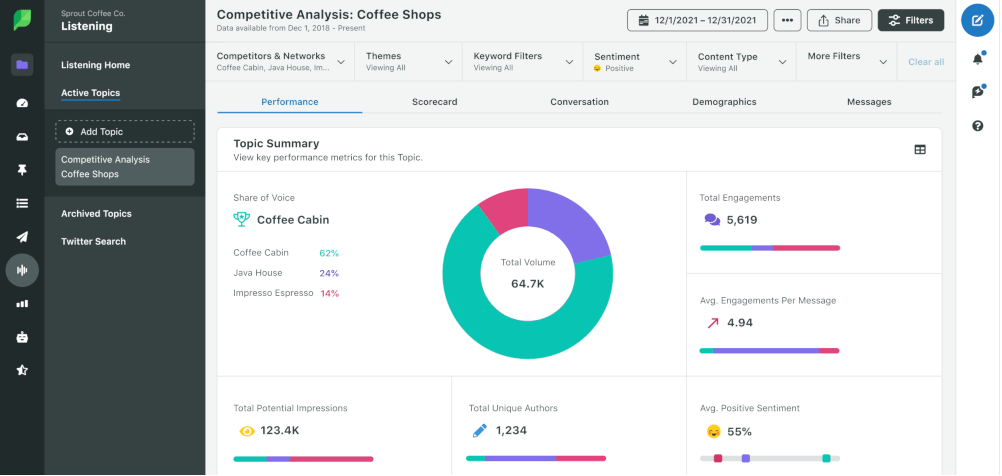Select the Listening waveform icon in sidebar
Image resolution: width=1002 pixels, height=476 pixels.
(22, 270)
